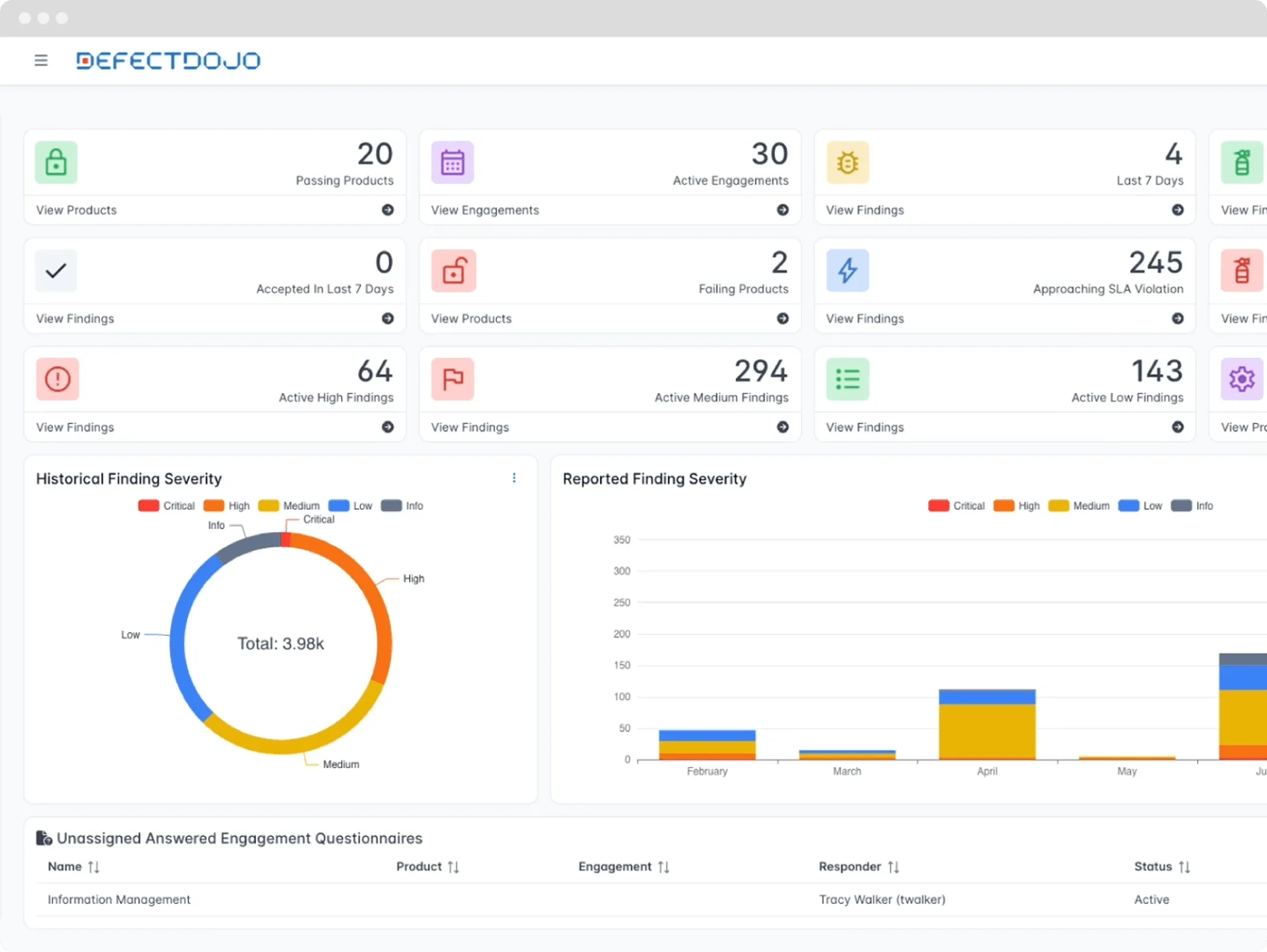Click the green list Active Low Findings icon
1267x952 pixels.
tap(847, 379)
